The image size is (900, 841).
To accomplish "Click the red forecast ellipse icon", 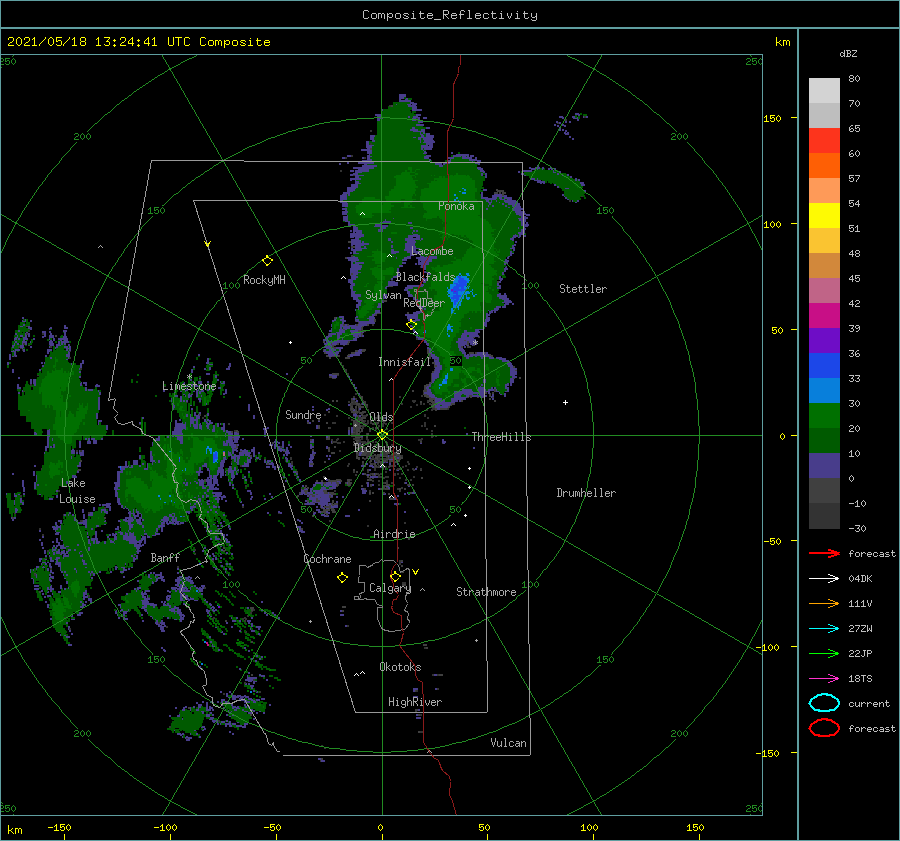I will tap(824, 728).
